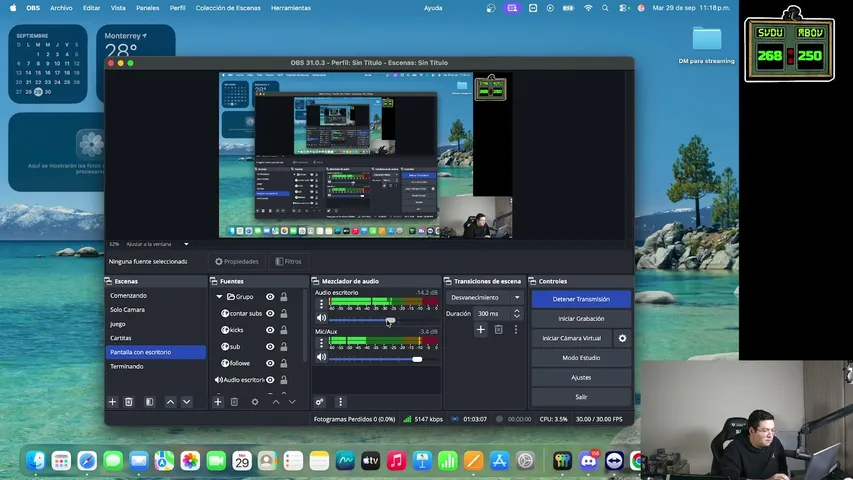
Task: Click Detener Transmisión button
Action: click(x=581, y=299)
